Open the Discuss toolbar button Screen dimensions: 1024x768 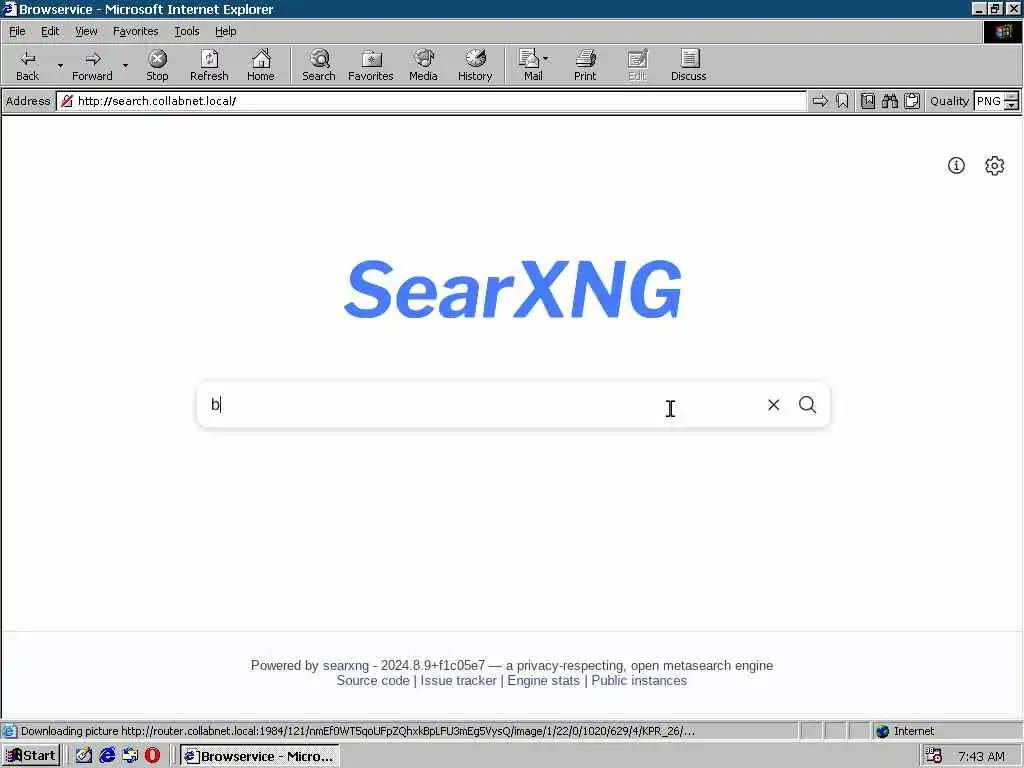click(x=689, y=65)
